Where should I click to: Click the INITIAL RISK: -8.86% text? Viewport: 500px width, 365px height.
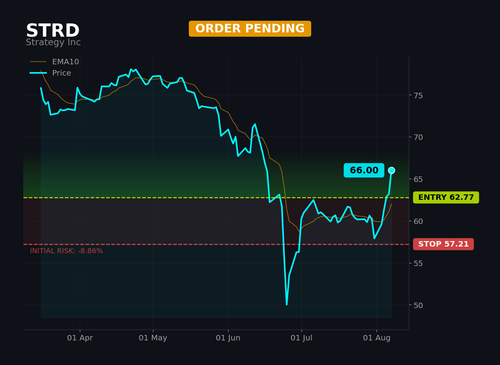click(x=66, y=251)
